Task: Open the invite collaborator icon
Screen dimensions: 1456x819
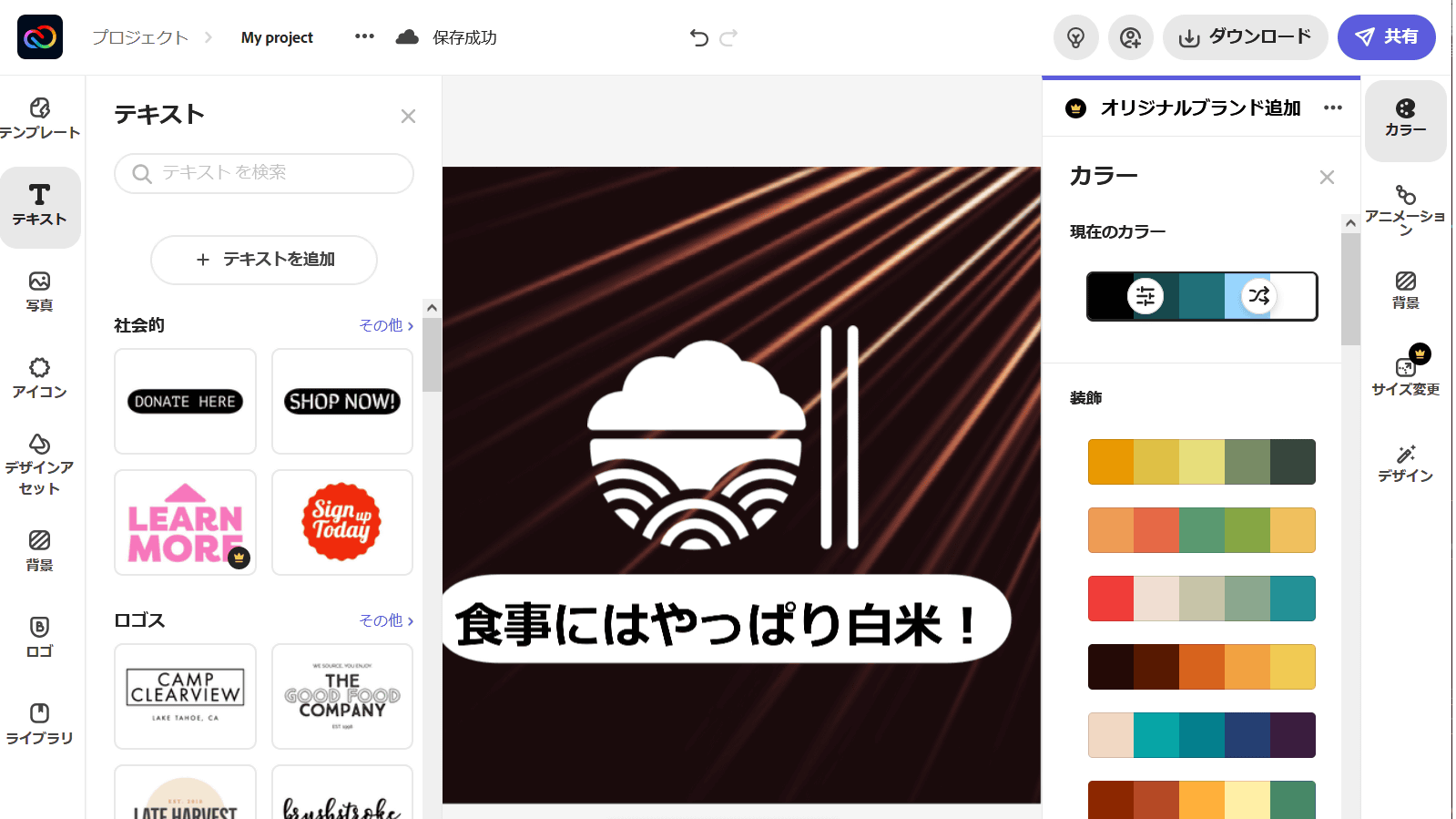Action: [1131, 37]
